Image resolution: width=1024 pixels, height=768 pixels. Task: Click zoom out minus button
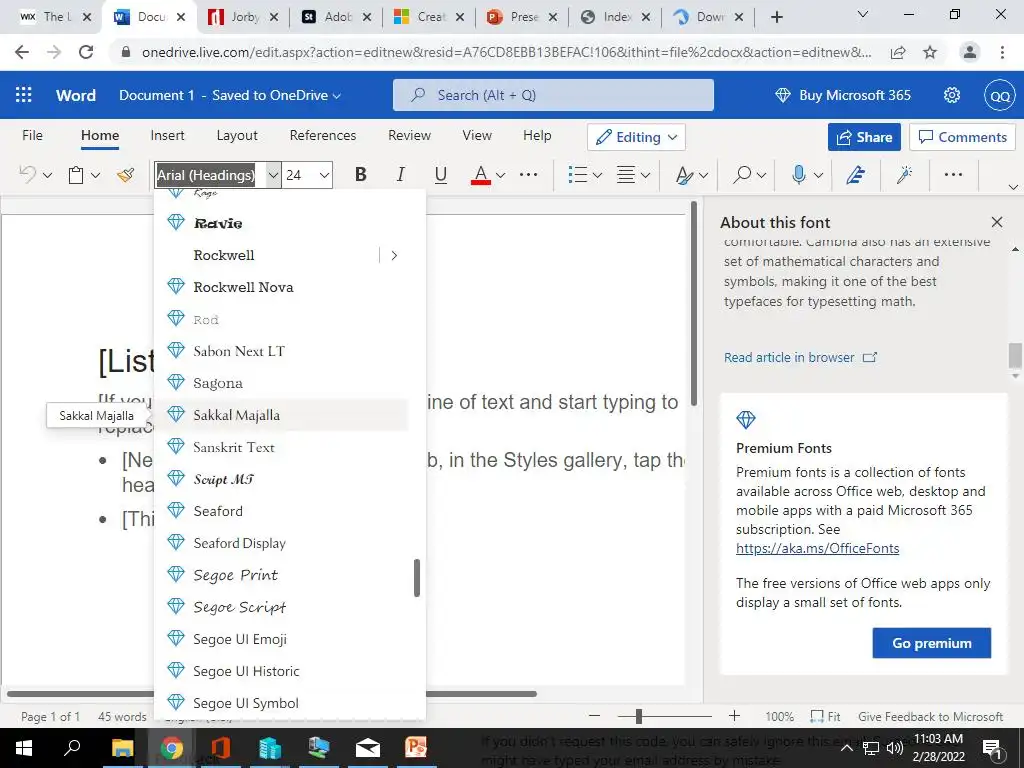[x=594, y=716]
